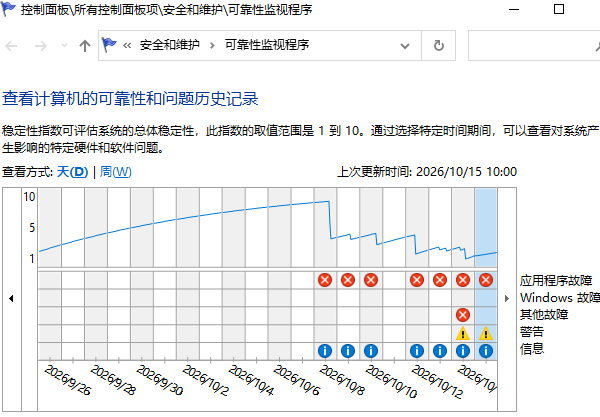Click the date label 2026/9/30
Image resolution: width=600 pixels, height=417 pixels.
tap(160, 380)
